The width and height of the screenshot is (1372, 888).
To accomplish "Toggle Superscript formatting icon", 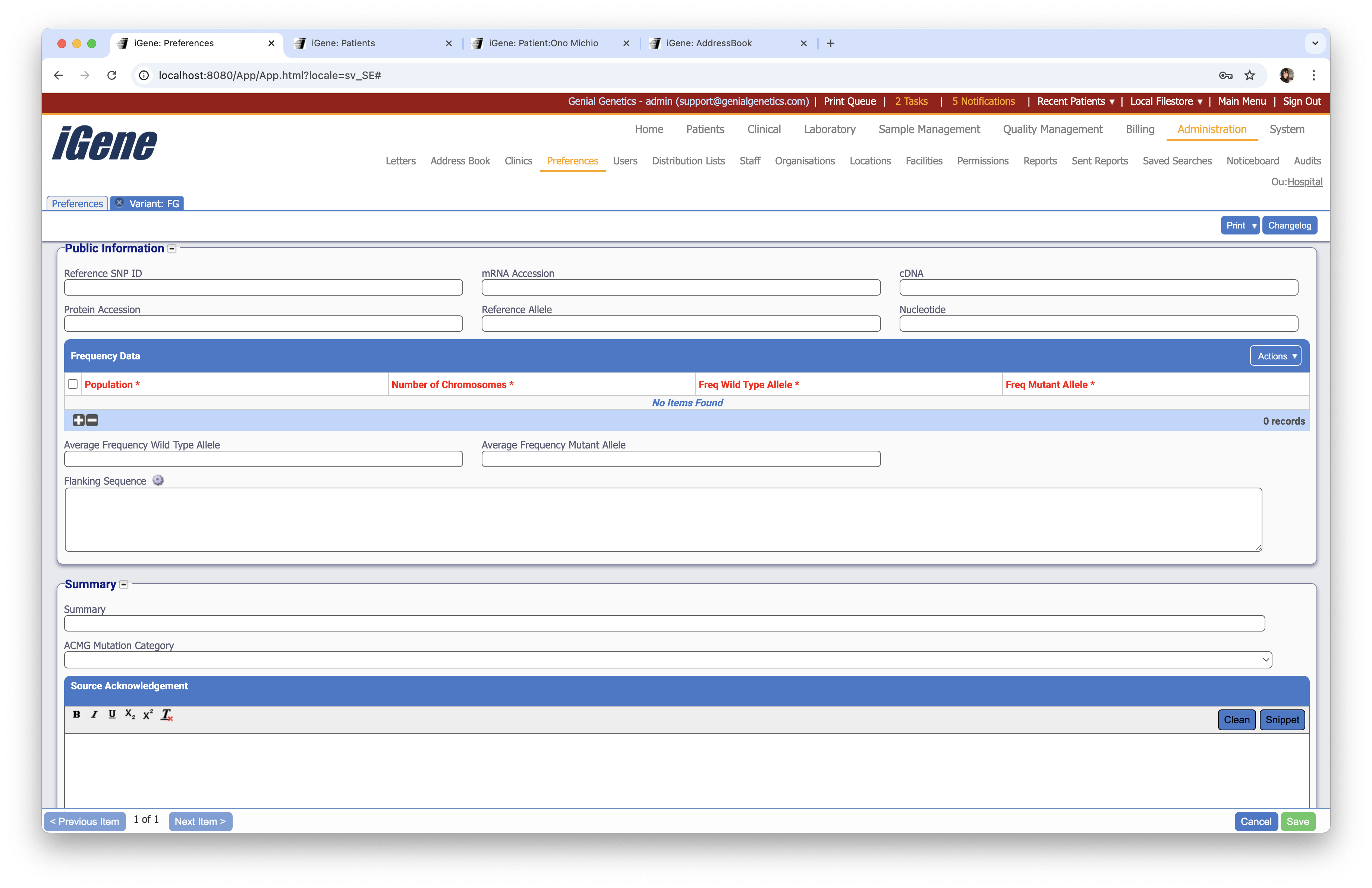I will coord(148,715).
